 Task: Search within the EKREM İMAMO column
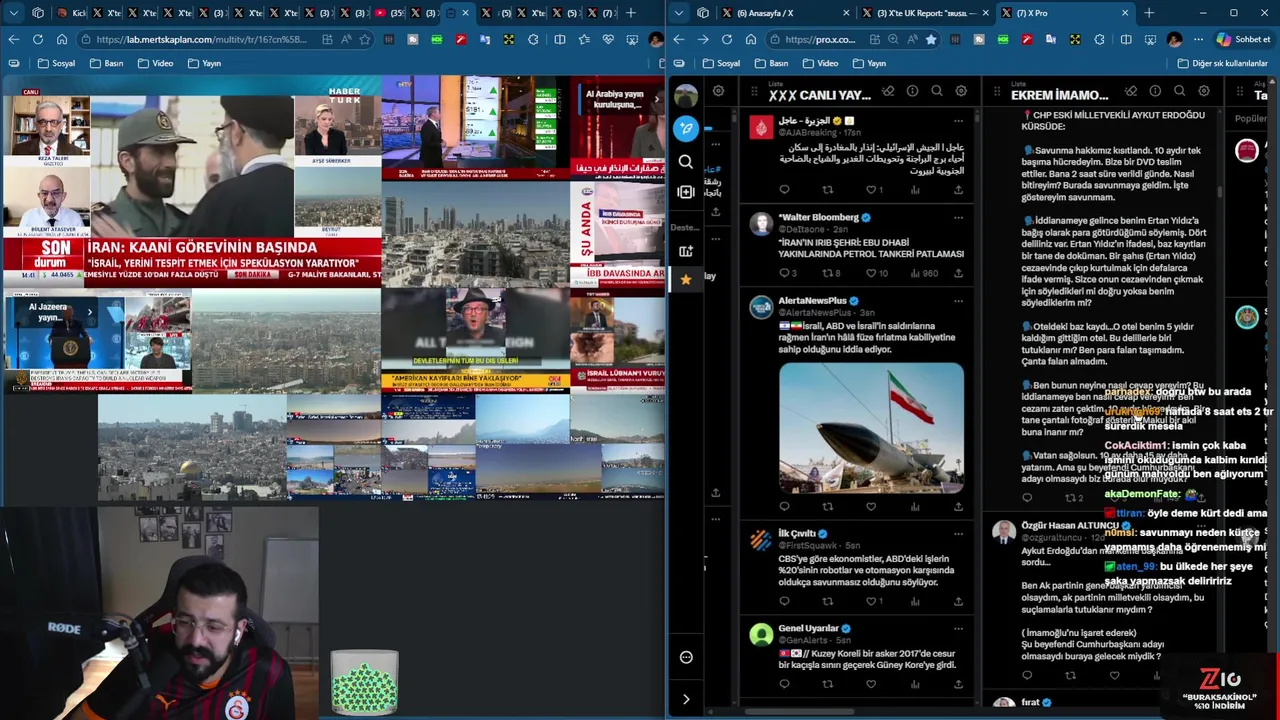pyautogui.click(x=1179, y=92)
